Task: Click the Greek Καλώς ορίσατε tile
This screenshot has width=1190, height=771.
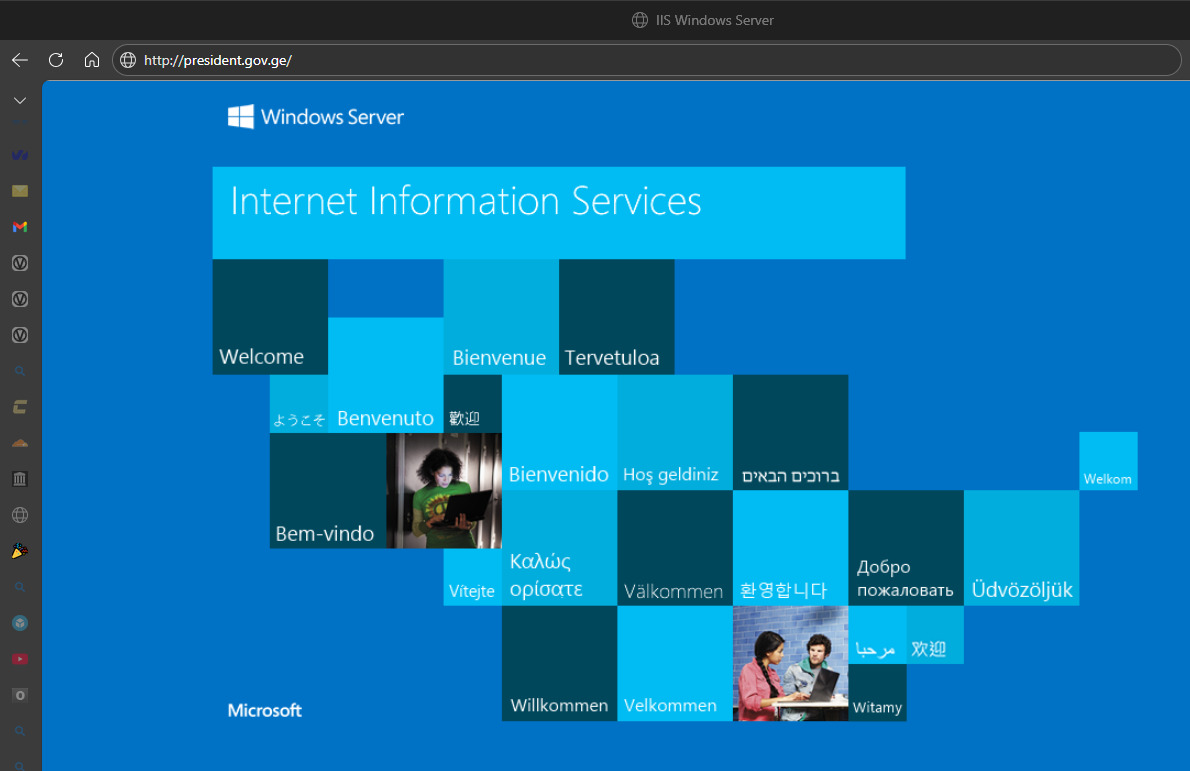Action: pyautogui.click(x=559, y=548)
